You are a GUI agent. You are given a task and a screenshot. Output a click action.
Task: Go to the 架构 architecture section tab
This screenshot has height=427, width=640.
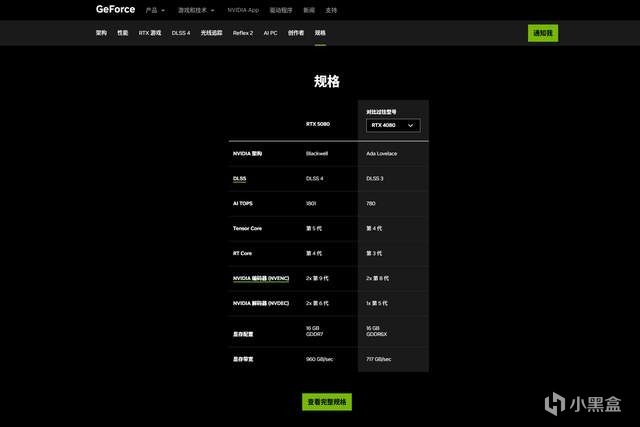(x=101, y=33)
